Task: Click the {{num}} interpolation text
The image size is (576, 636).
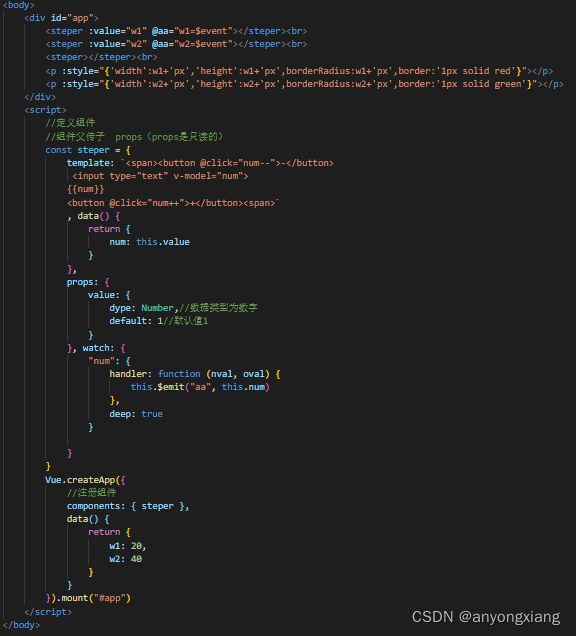Action: (x=86, y=189)
